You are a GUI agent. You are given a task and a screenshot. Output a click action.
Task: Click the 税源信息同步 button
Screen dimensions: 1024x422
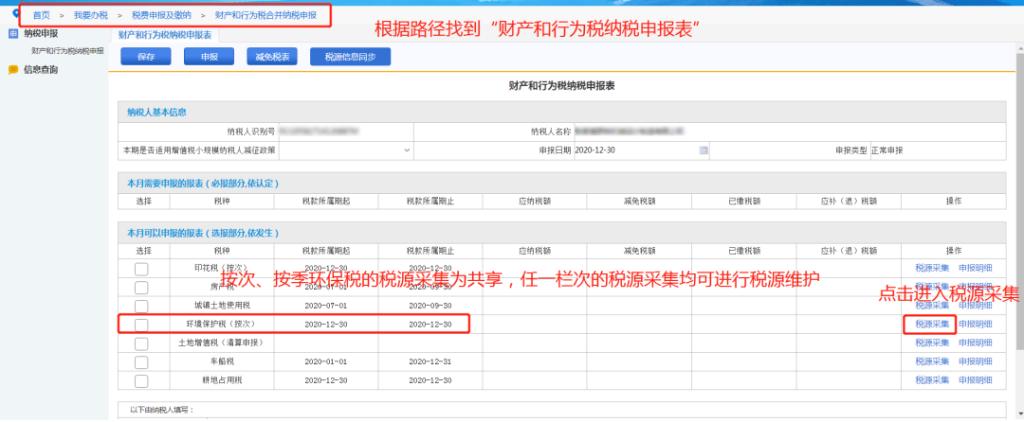349,57
